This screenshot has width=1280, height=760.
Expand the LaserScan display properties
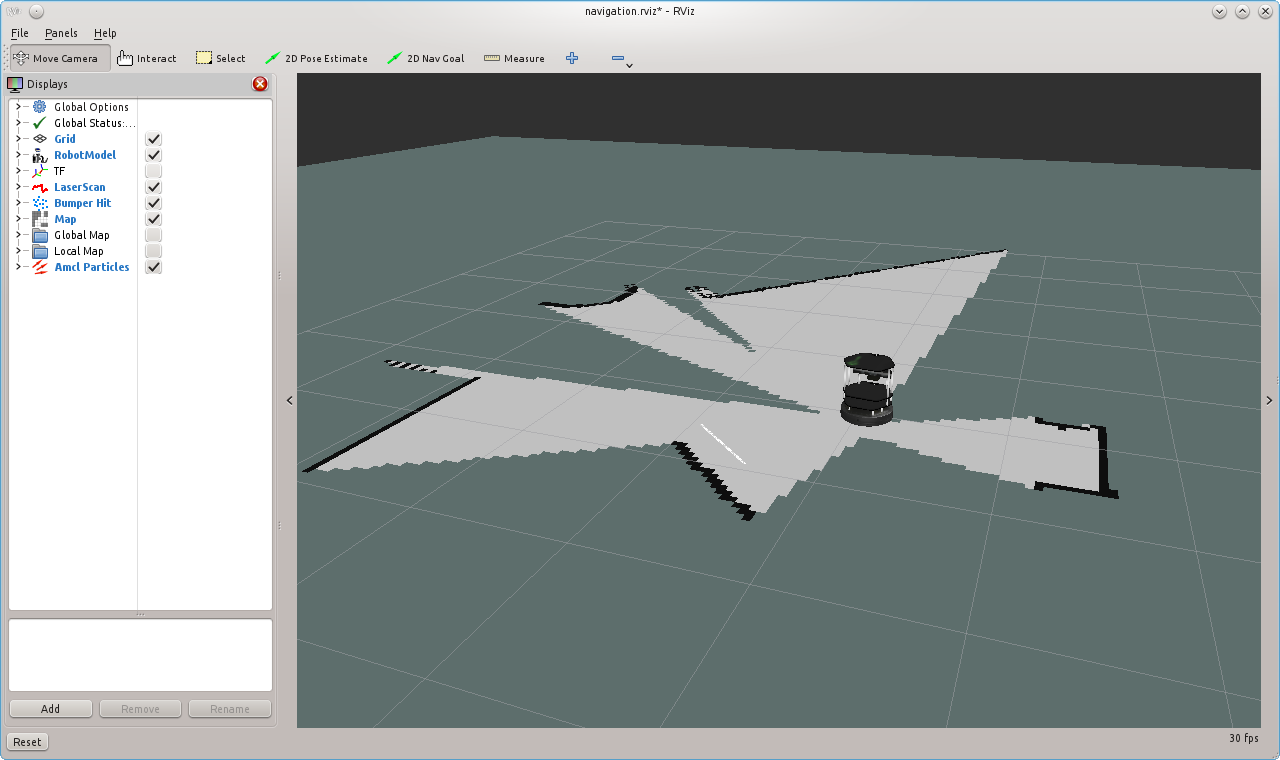pyautogui.click(x=18, y=187)
